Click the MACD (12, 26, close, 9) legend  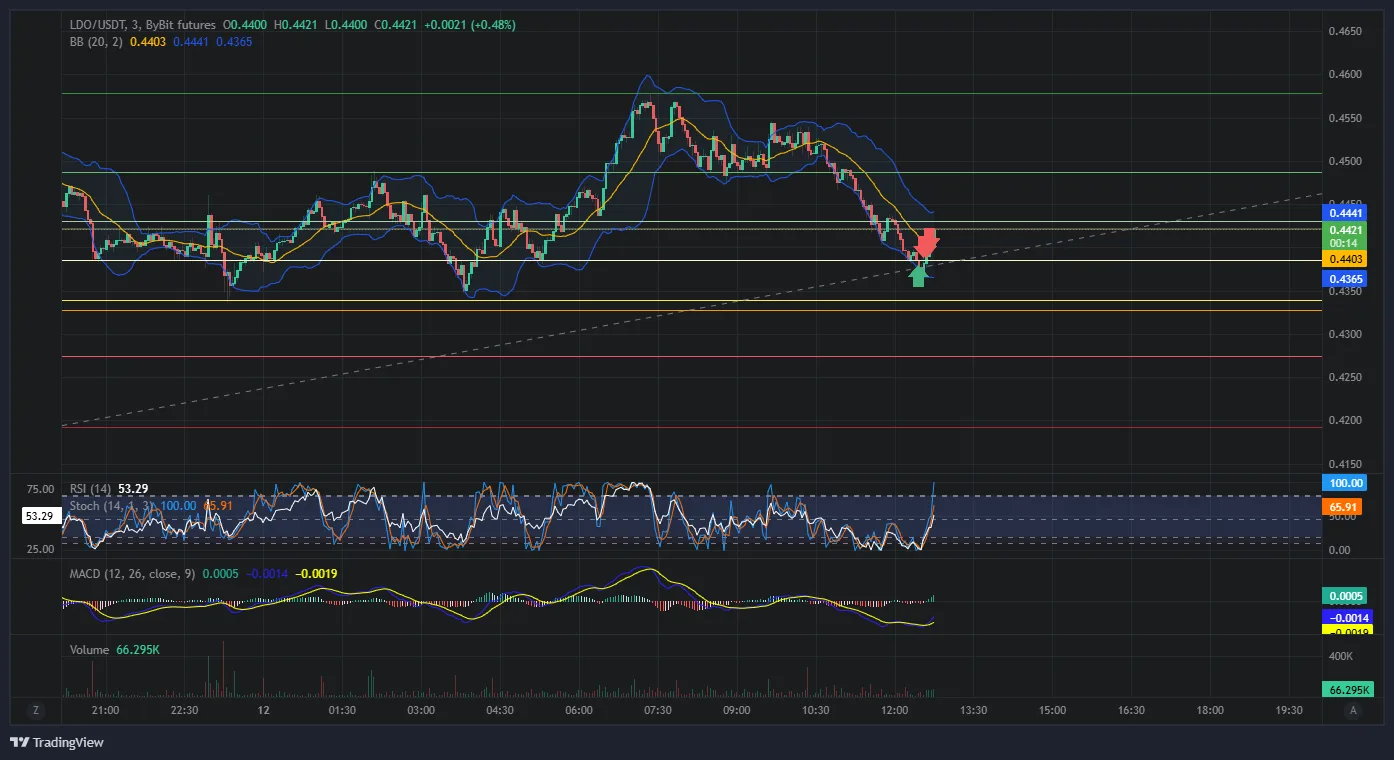point(132,574)
